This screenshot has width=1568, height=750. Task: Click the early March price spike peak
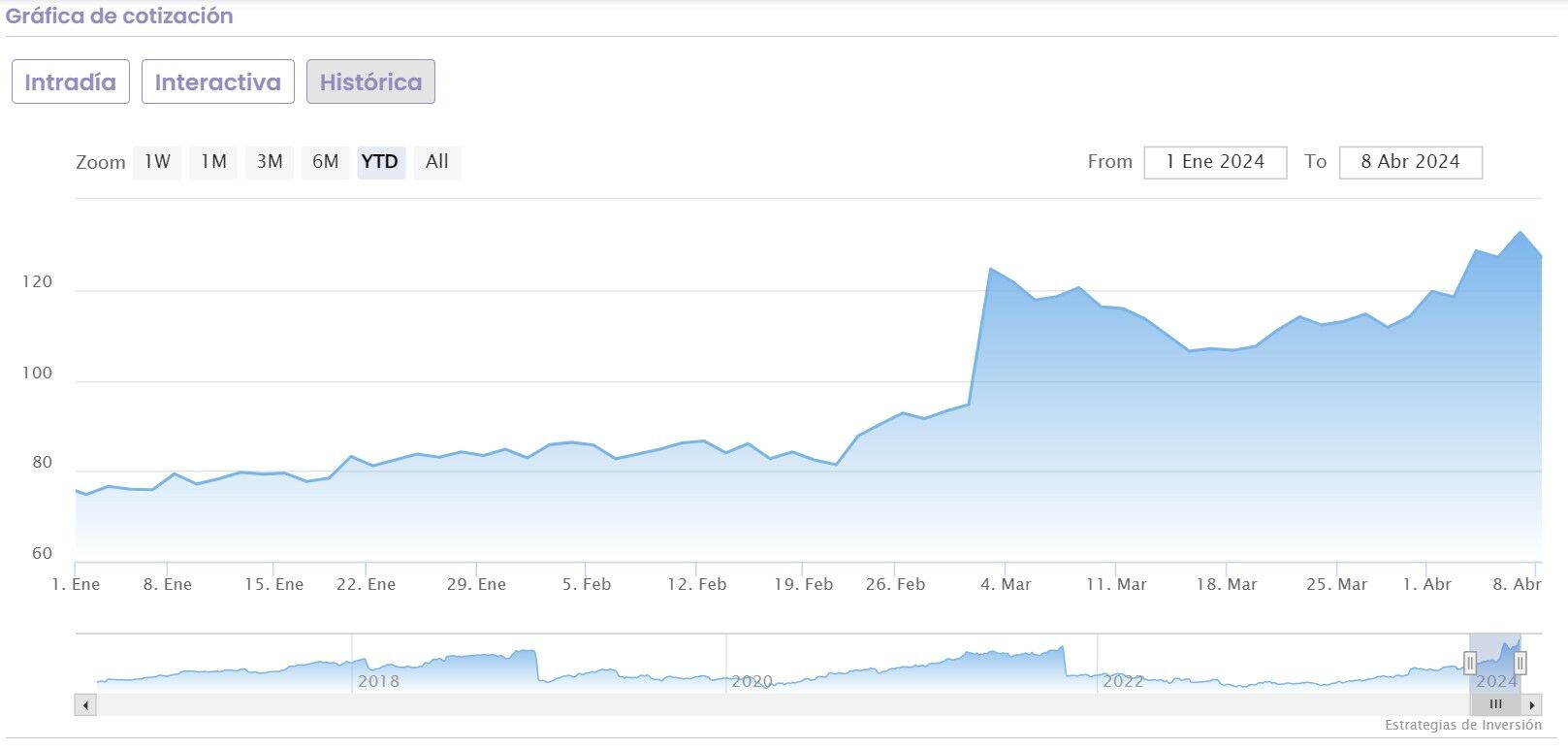[x=990, y=269]
